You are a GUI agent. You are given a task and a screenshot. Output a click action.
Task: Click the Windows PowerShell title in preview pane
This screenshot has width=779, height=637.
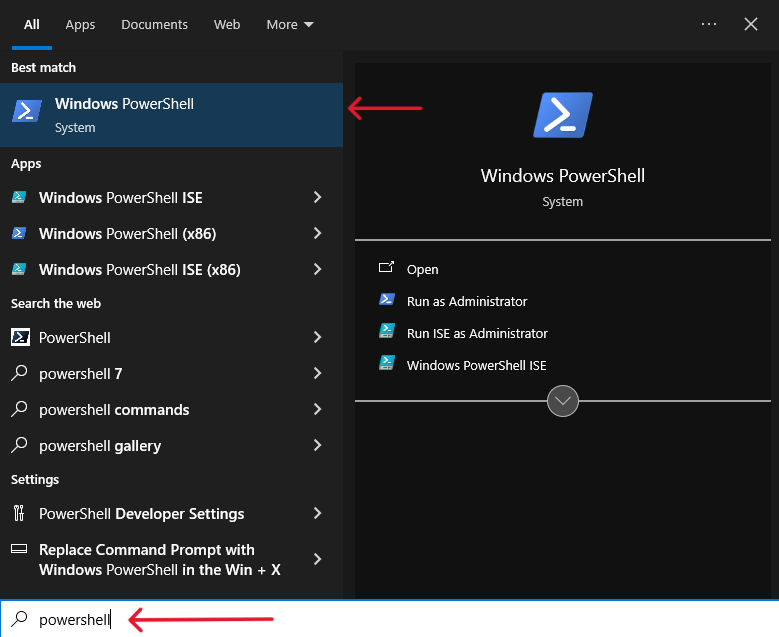563,176
